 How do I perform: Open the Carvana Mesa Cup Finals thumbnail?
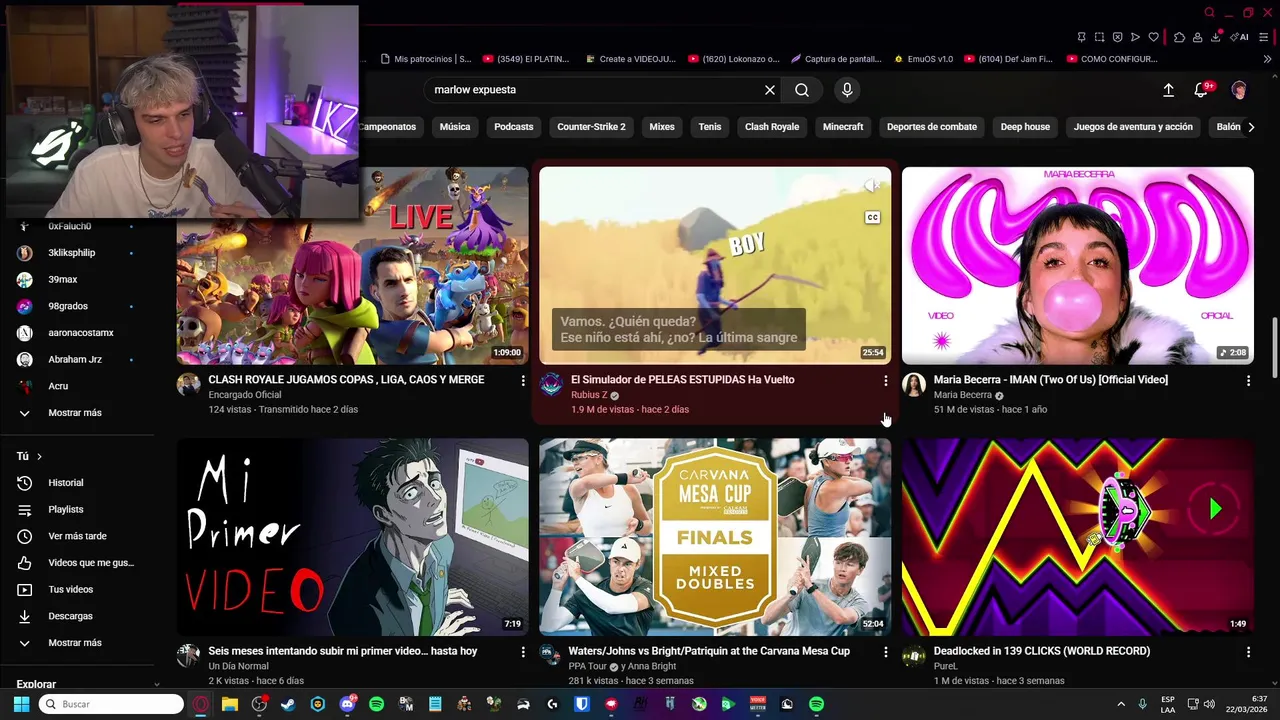(715, 537)
